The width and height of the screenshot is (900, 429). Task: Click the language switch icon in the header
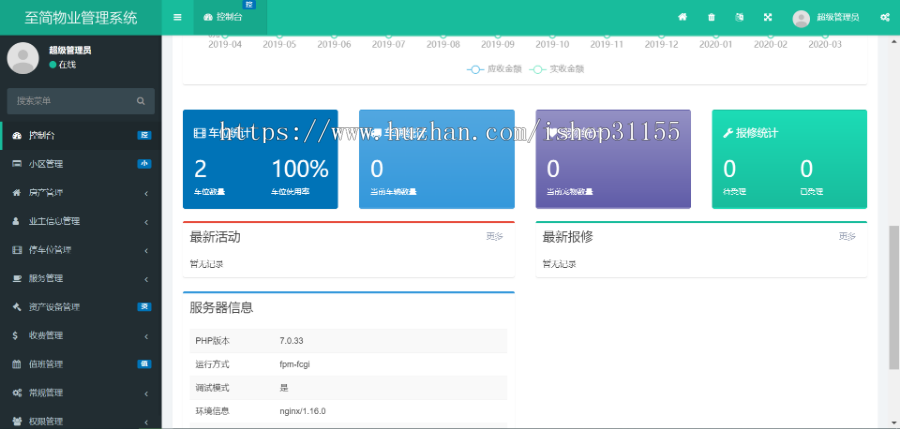(739, 17)
